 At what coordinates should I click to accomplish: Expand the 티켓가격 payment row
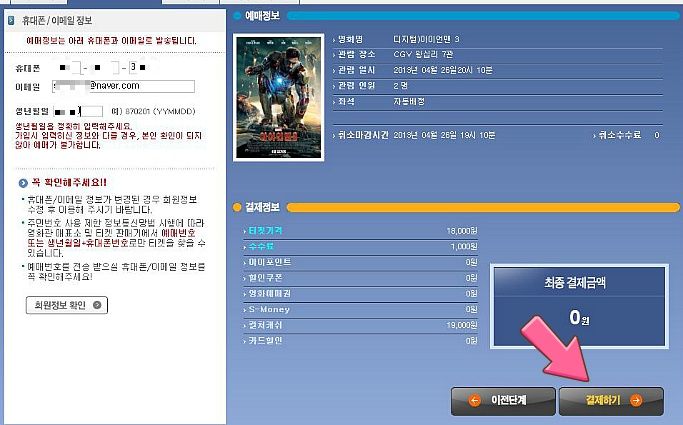pyautogui.click(x=360, y=231)
